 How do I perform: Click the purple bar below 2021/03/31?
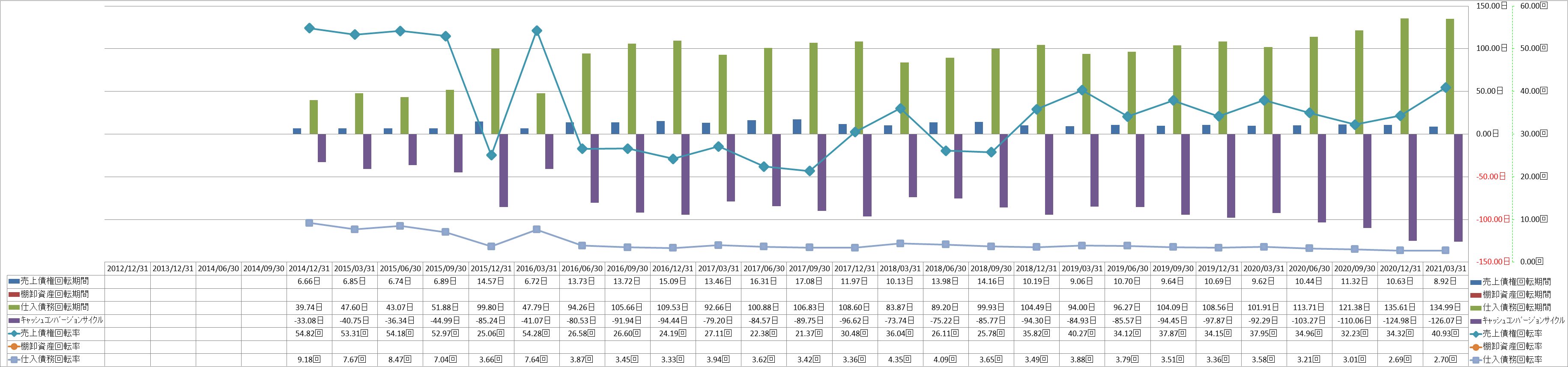click(x=1458, y=188)
